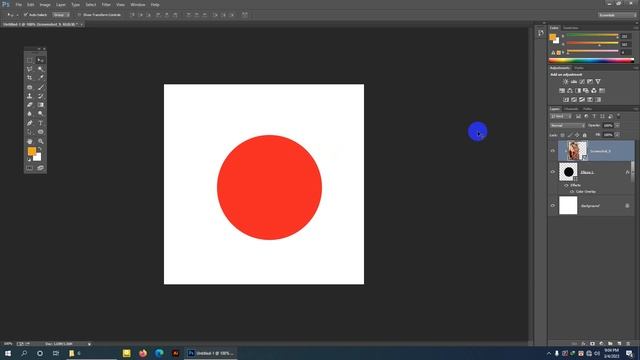Toggle visibility of layer Effects

click(566, 185)
